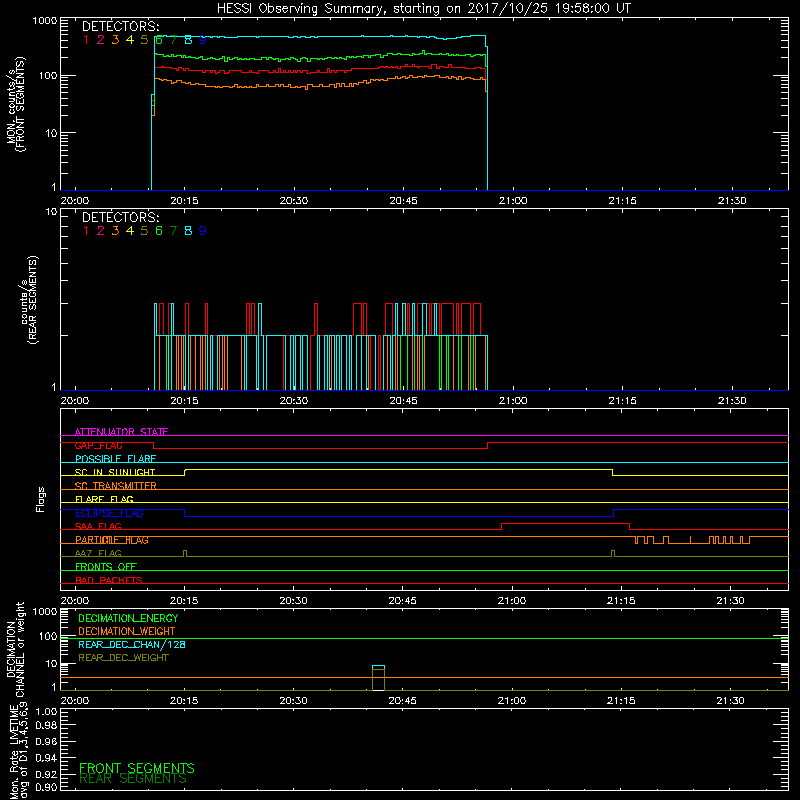Click 21:00 tick label under front segments plot
This screenshot has height=800, width=800.
(x=513, y=201)
